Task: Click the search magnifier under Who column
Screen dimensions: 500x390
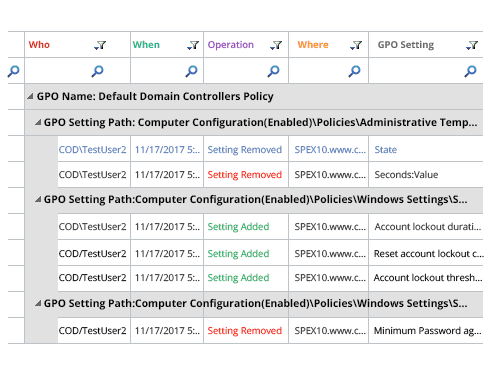Action: [x=97, y=71]
